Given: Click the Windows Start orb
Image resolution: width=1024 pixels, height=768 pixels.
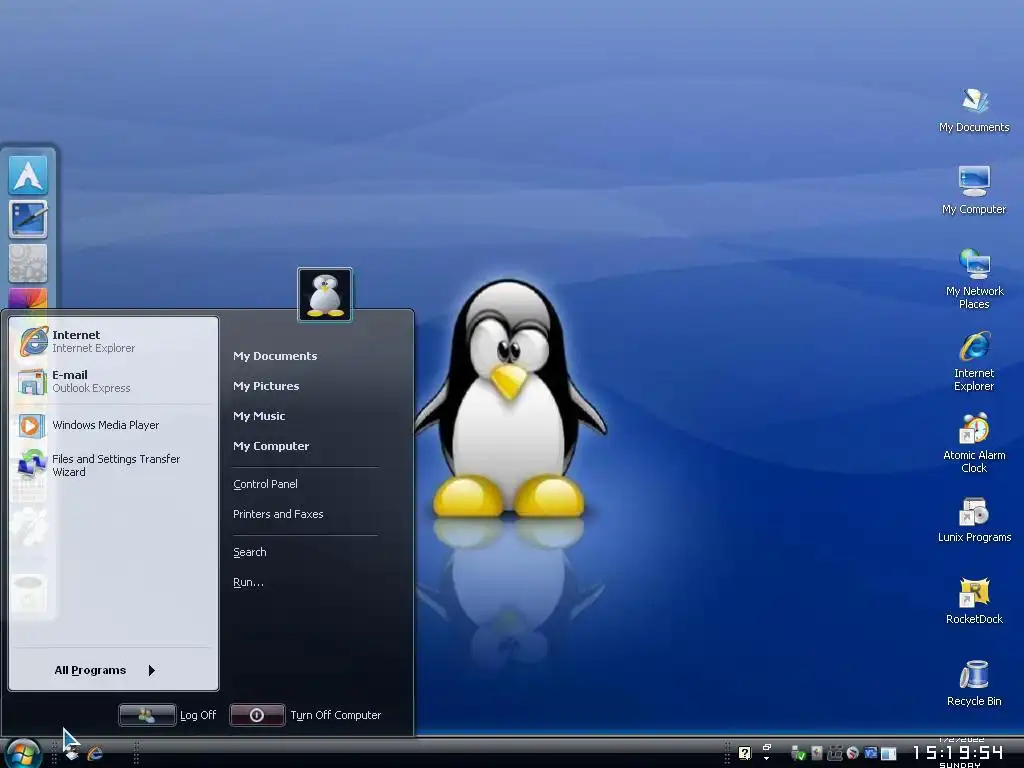Looking at the screenshot, I should click(x=23, y=753).
